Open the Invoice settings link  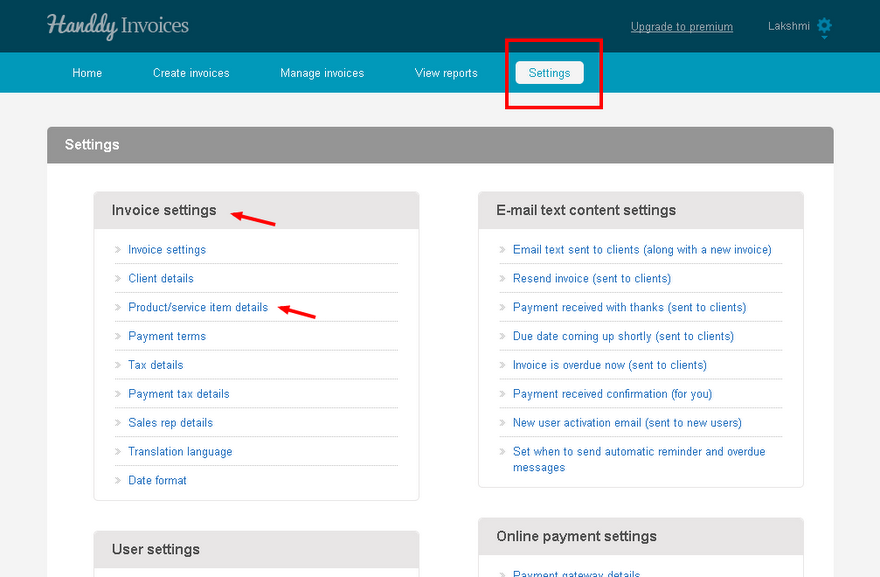click(167, 250)
